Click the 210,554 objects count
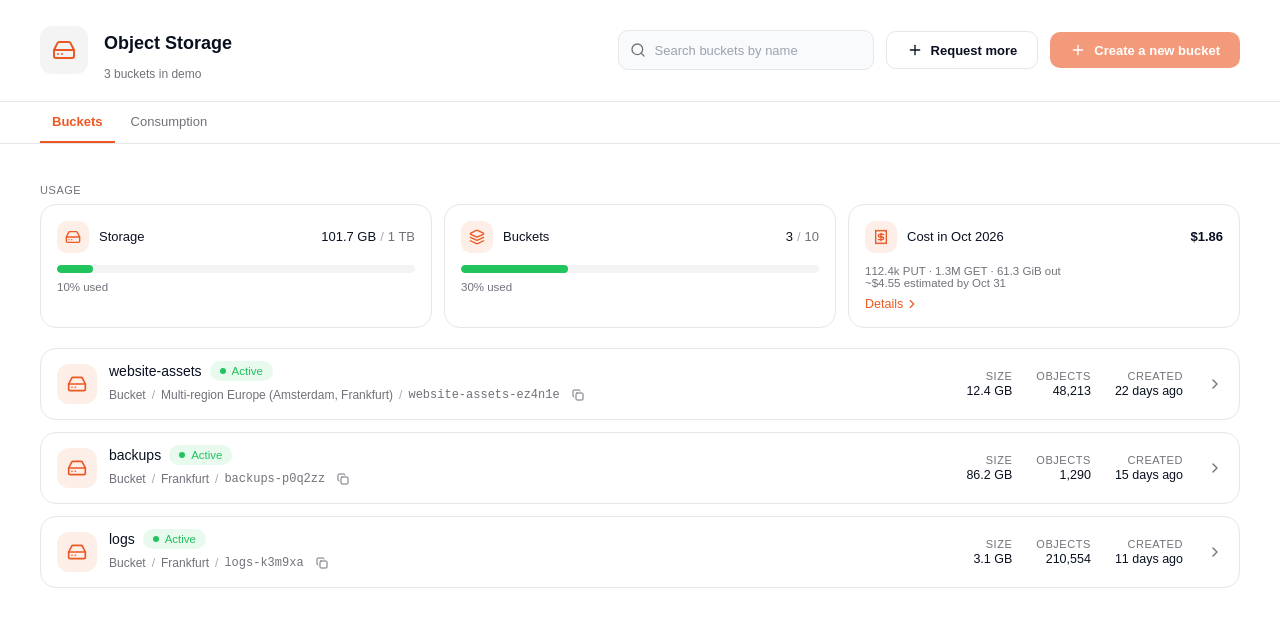Image resolution: width=1280 pixels, height=620 pixels. [1068, 559]
